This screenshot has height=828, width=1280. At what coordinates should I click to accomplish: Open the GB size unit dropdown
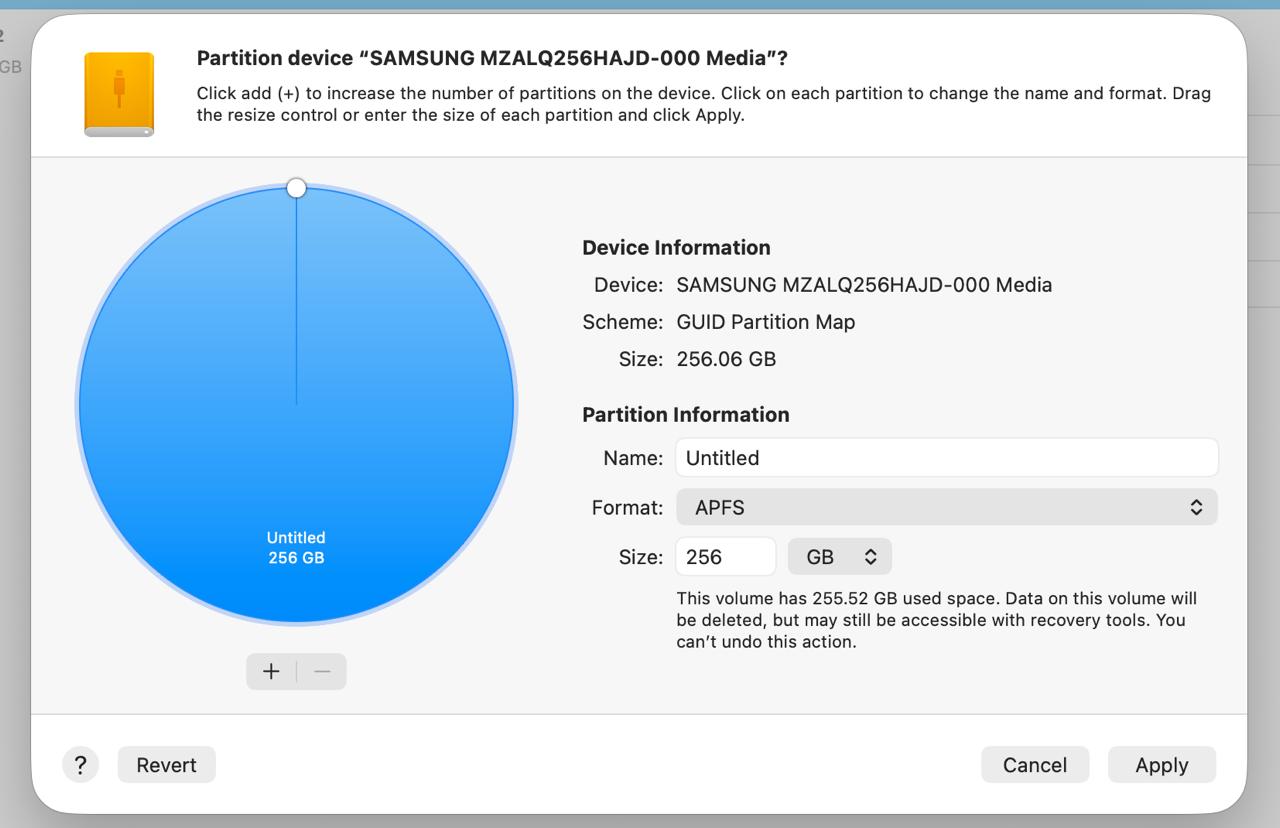[x=840, y=557]
